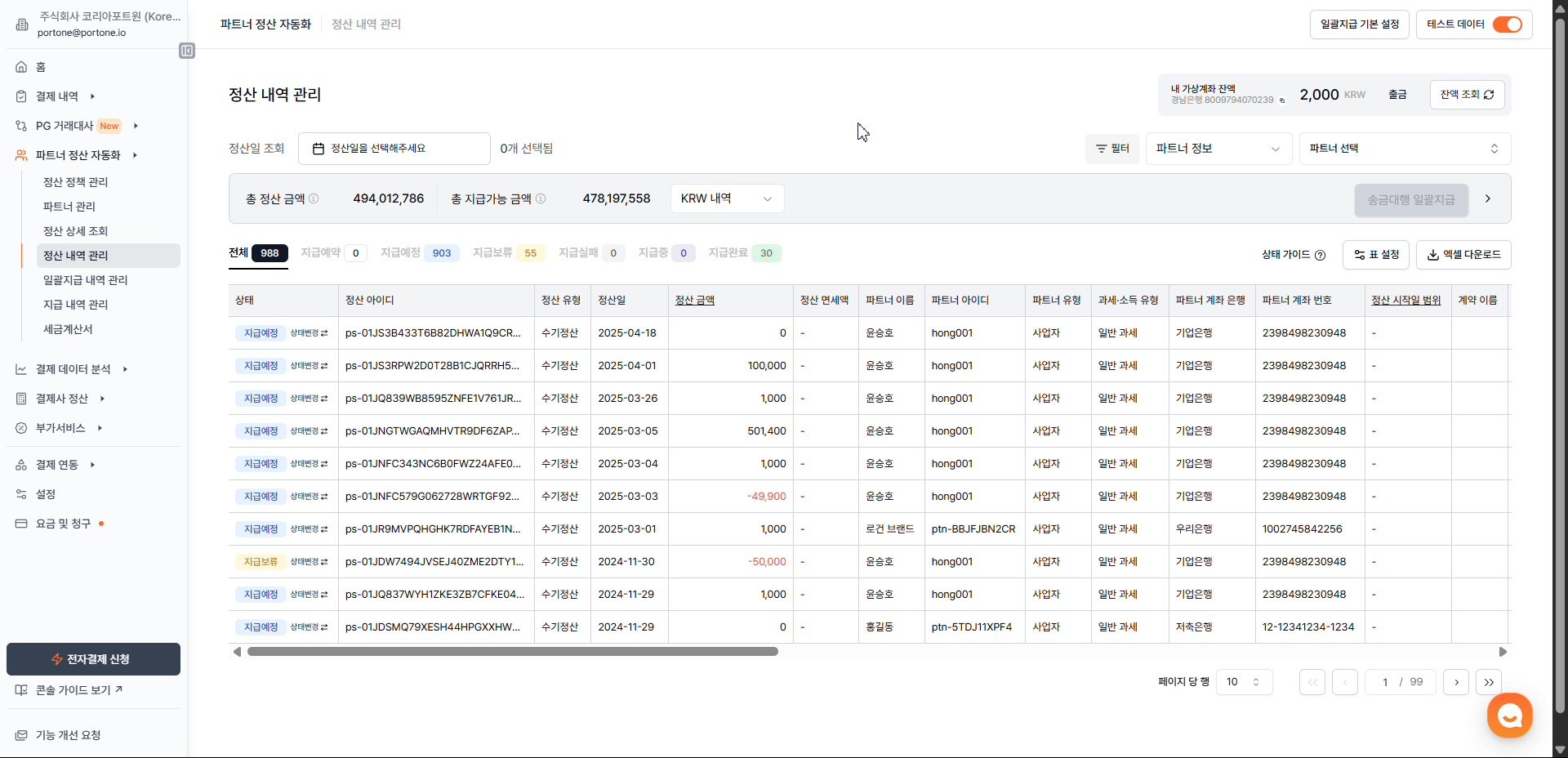Click the horizontal table scrollbar
This screenshot has width=1568, height=758.
(512, 652)
